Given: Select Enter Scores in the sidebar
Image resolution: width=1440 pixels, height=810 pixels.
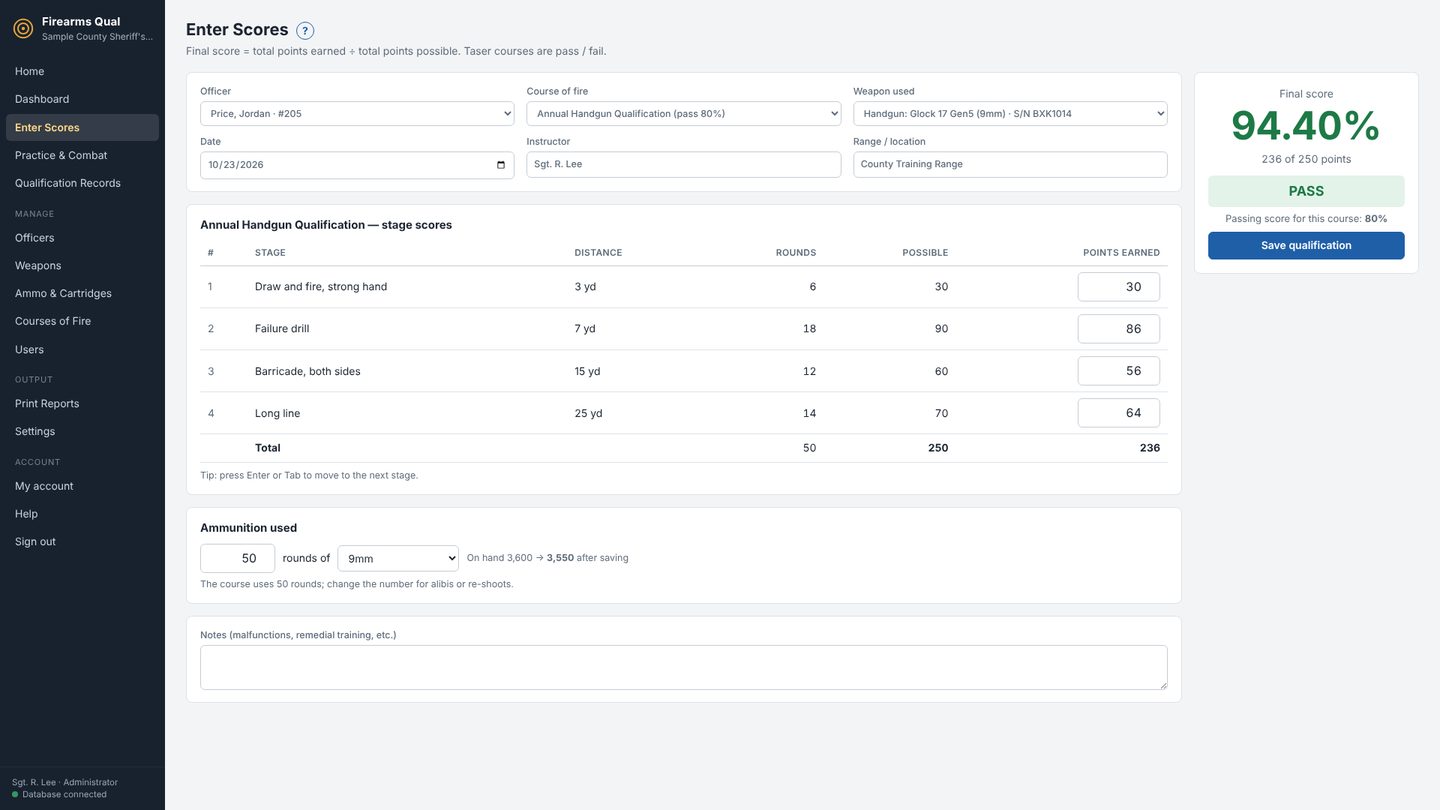Looking at the screenshot, I should pyautogui.click(x=82, y=128).
